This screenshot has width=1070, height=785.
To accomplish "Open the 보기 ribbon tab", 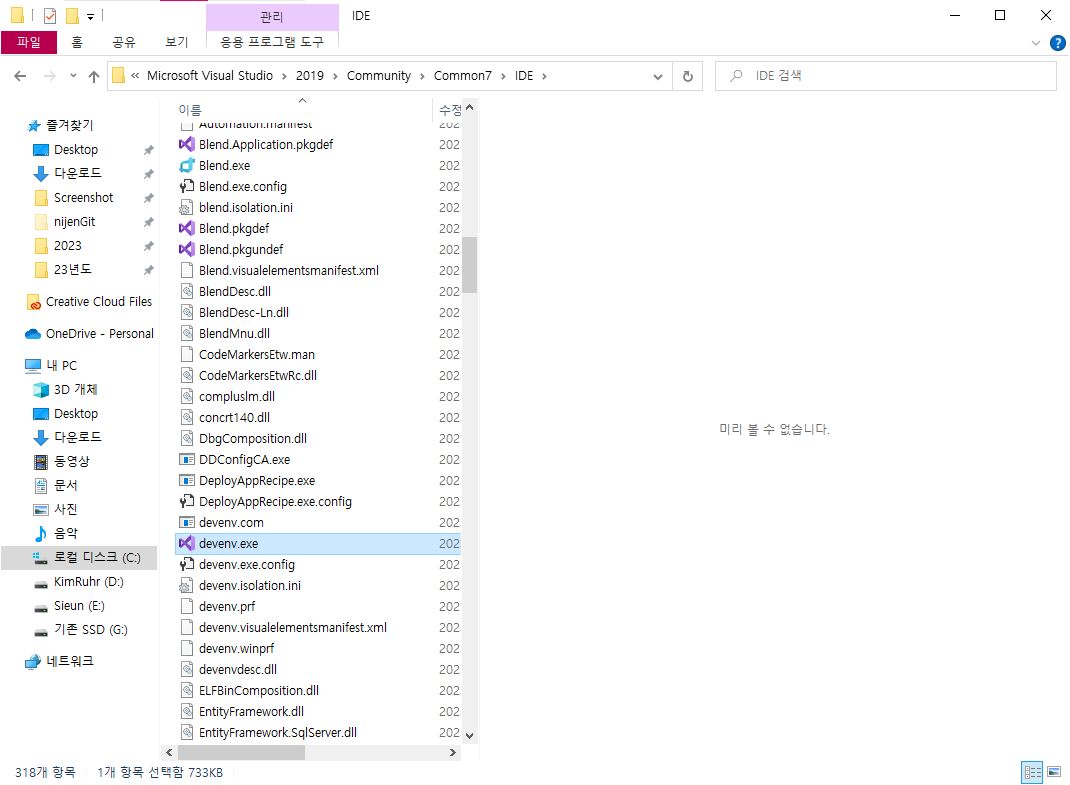I will (x=176, y=42).
